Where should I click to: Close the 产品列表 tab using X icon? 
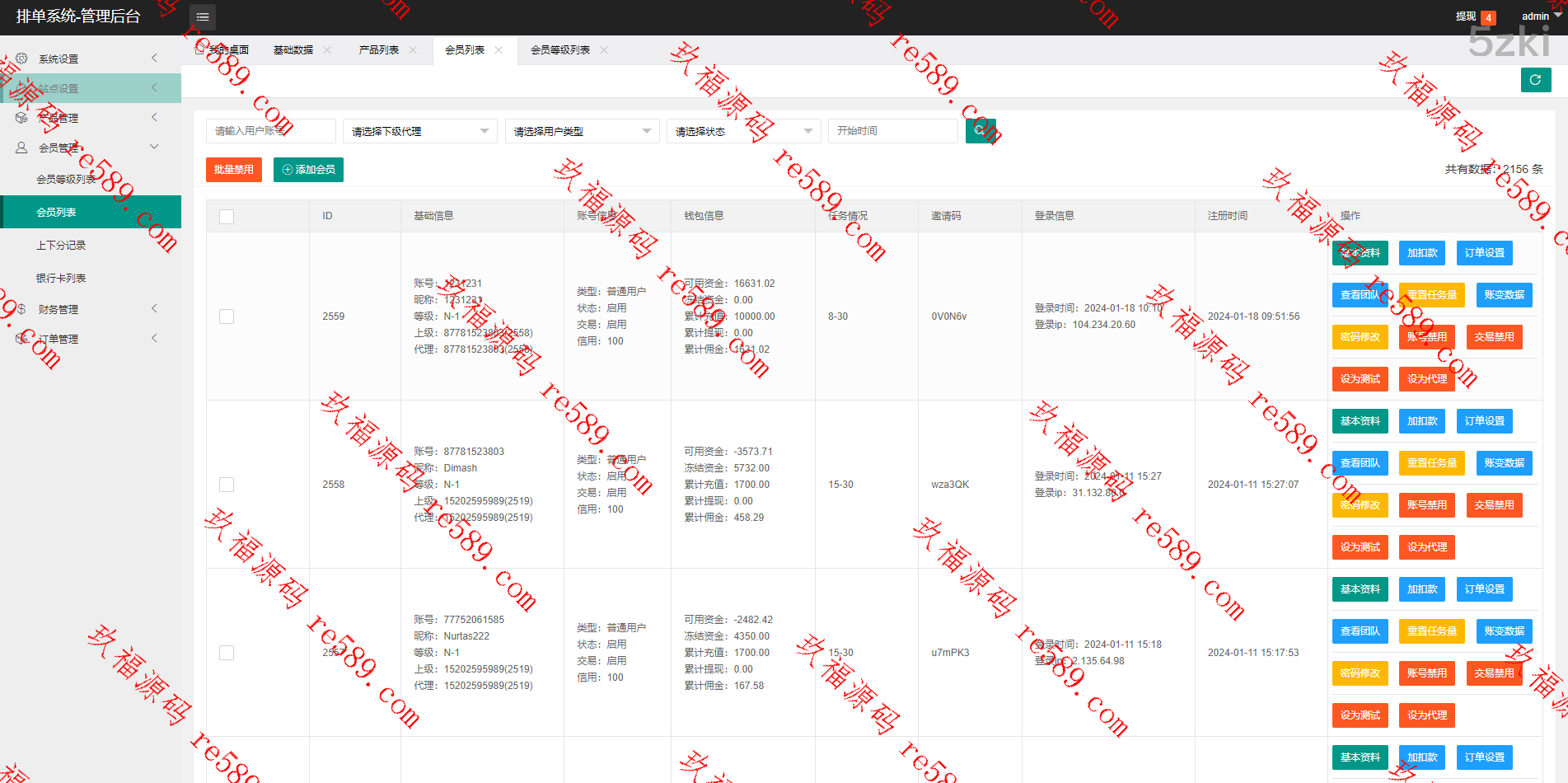click(413, 50)
